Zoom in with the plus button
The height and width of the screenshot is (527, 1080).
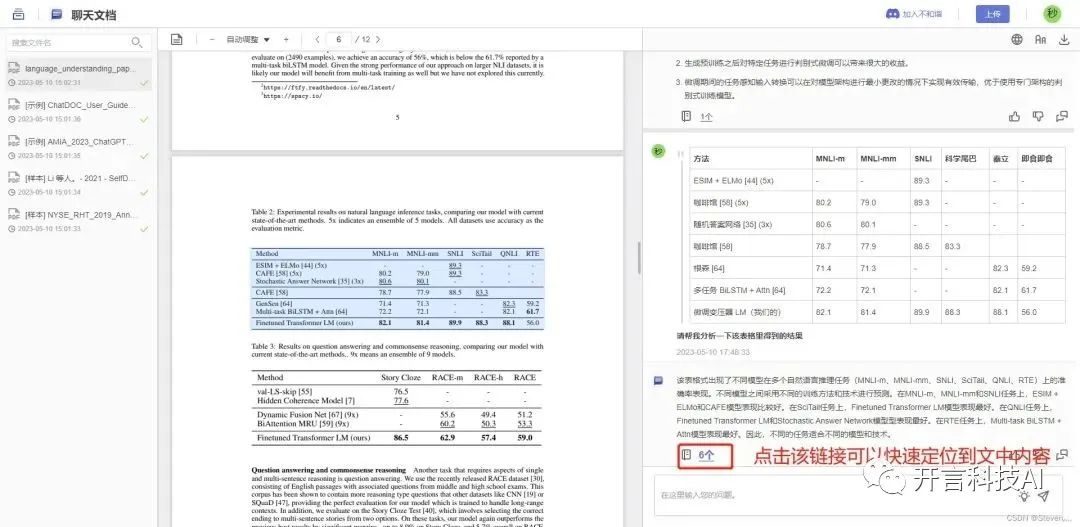point(287,39)
